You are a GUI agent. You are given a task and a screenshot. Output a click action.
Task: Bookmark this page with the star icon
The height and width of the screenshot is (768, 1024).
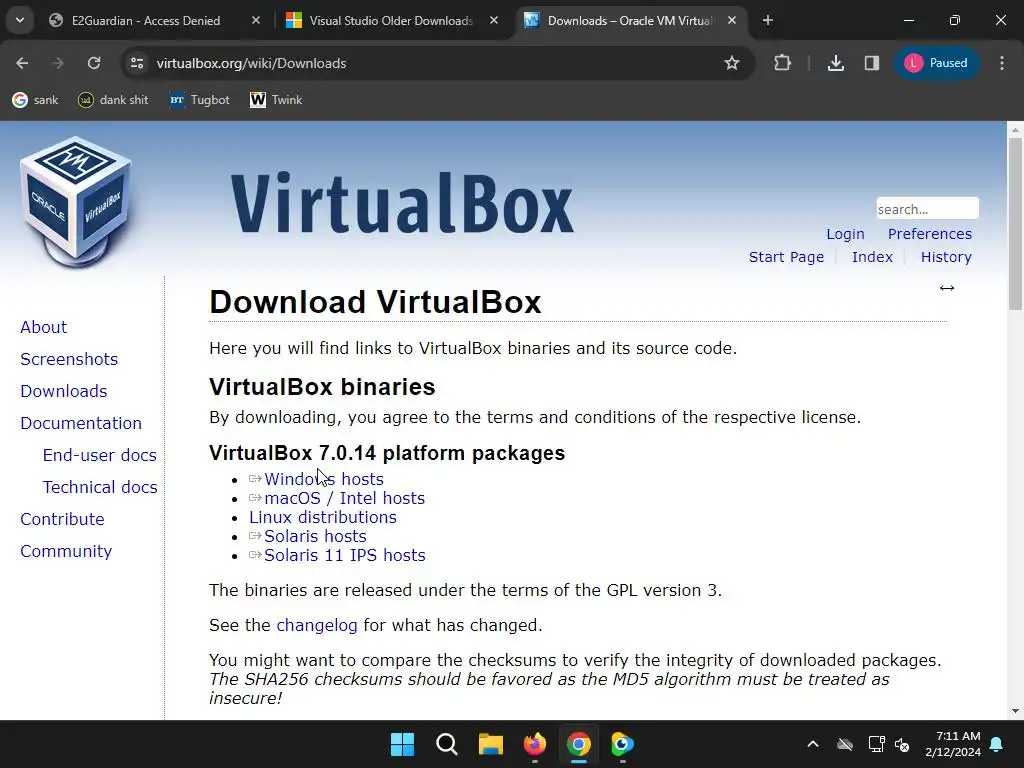click(732, 63)
